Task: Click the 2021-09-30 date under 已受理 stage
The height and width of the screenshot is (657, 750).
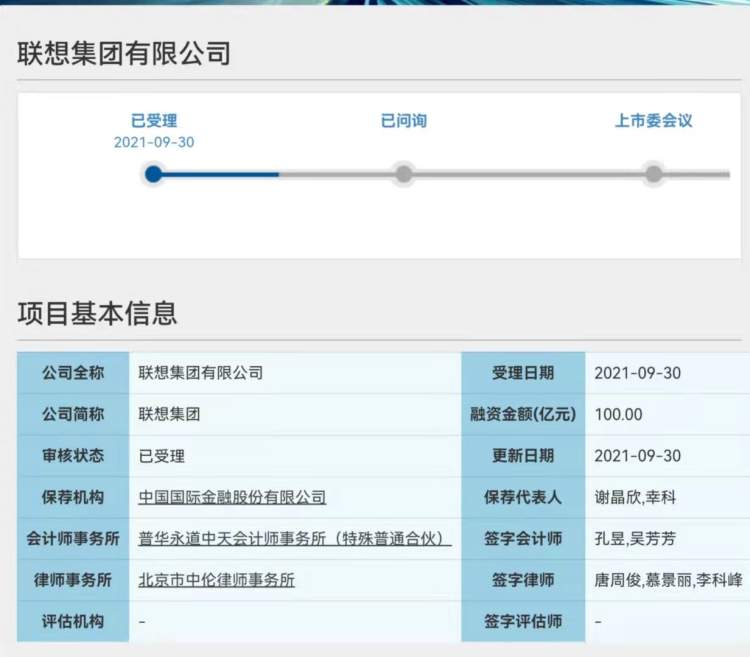Action: click(154, 142)
